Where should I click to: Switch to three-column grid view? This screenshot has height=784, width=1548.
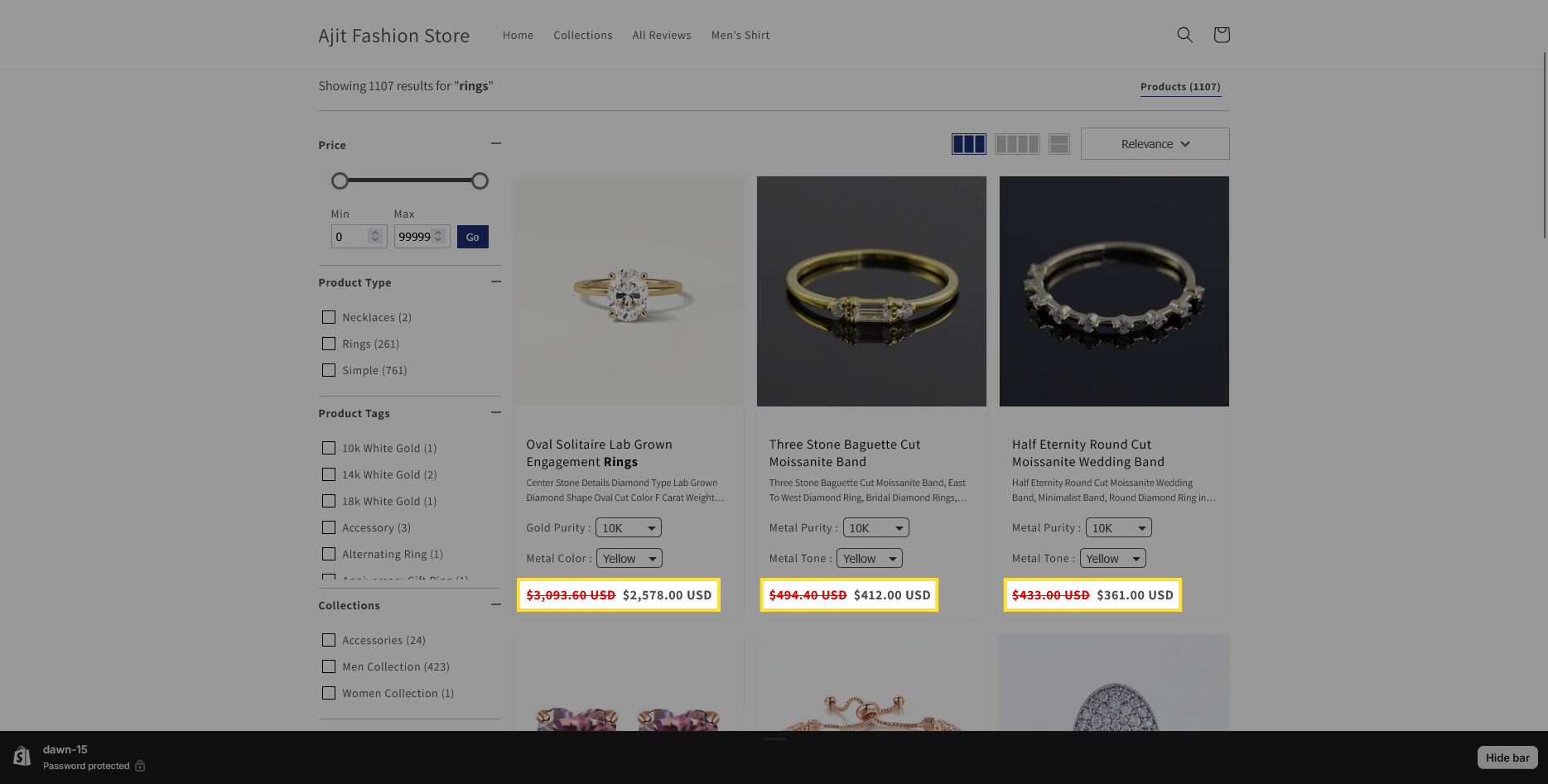pos(968,144)
